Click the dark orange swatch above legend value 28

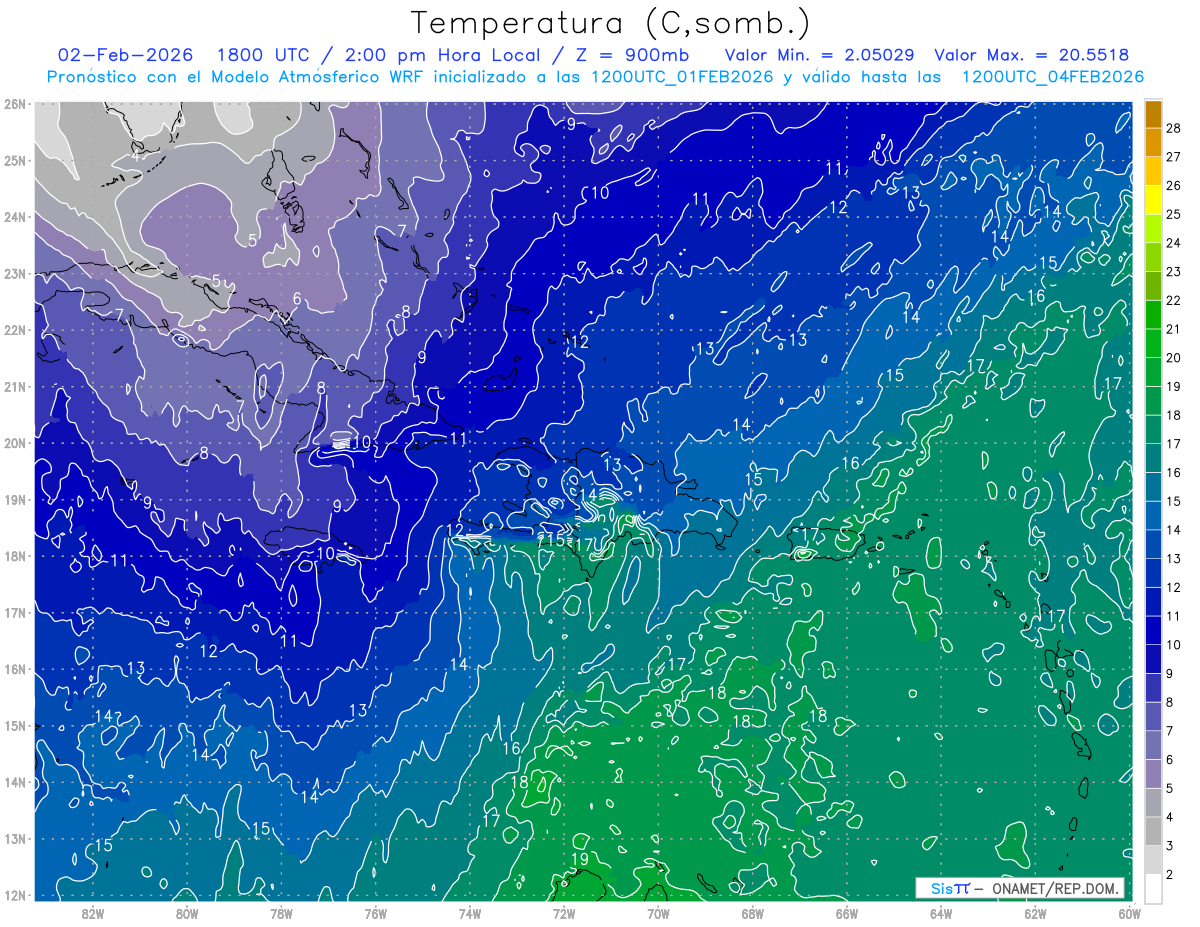click(1153, 113)
